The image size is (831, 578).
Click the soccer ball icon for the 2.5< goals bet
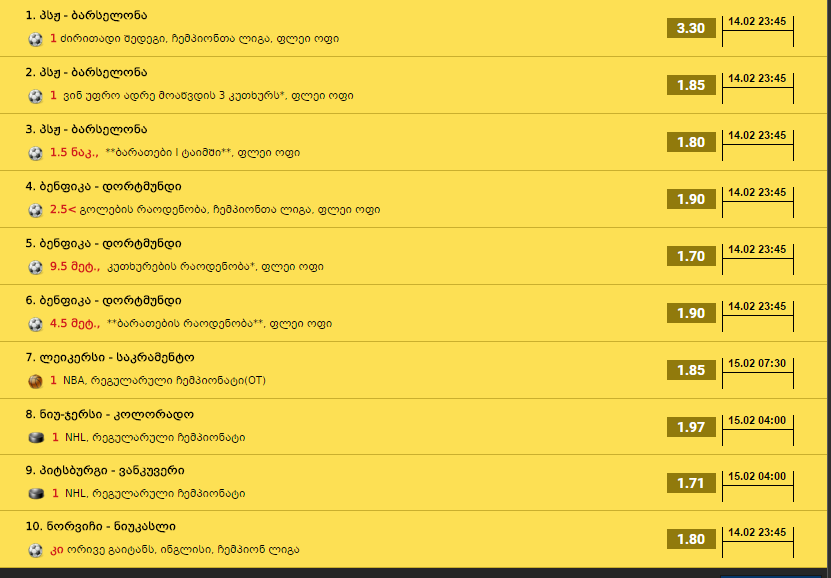36,210
